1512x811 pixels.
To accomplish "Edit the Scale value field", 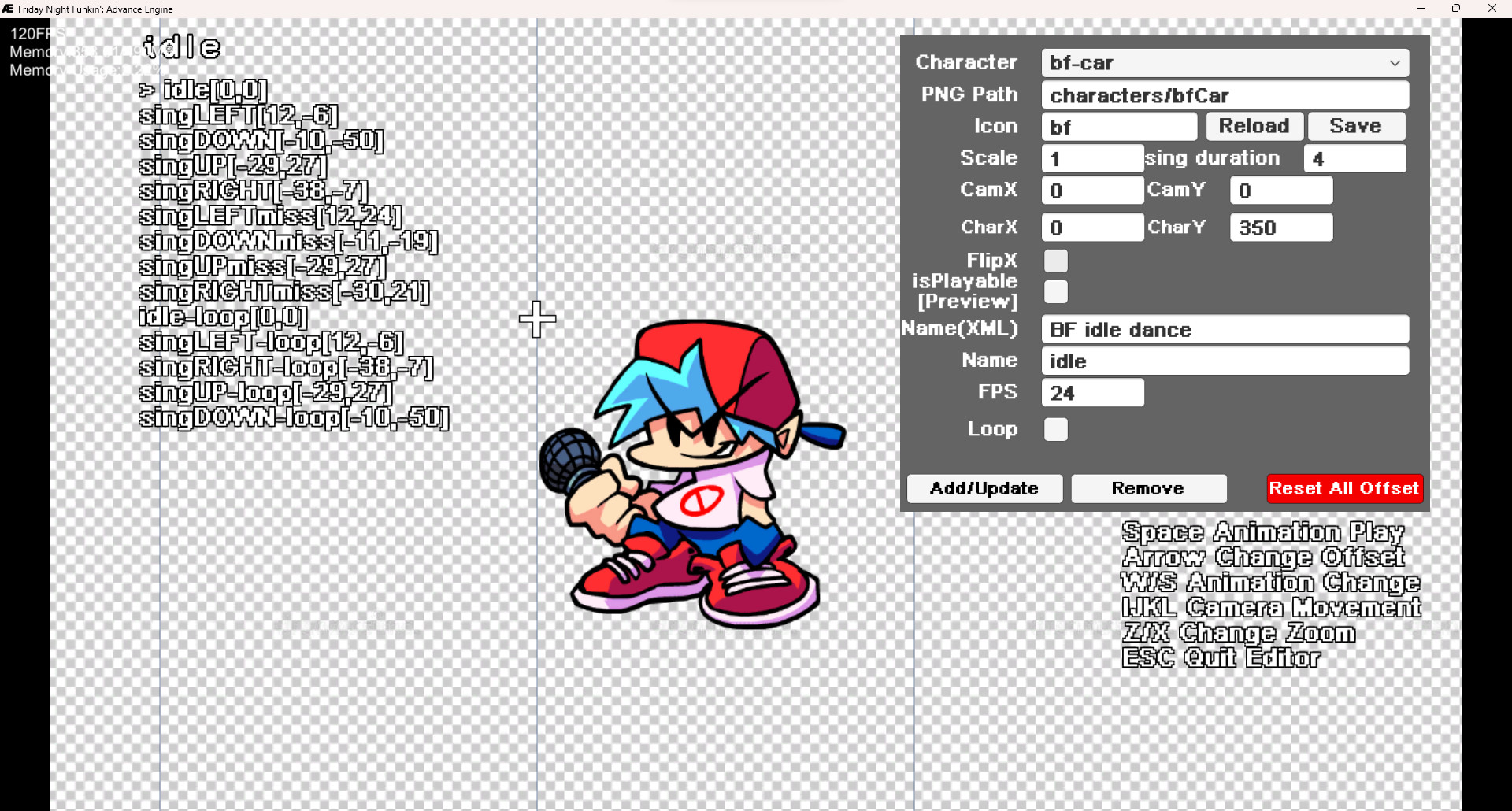I will (x=1091, y=157).
